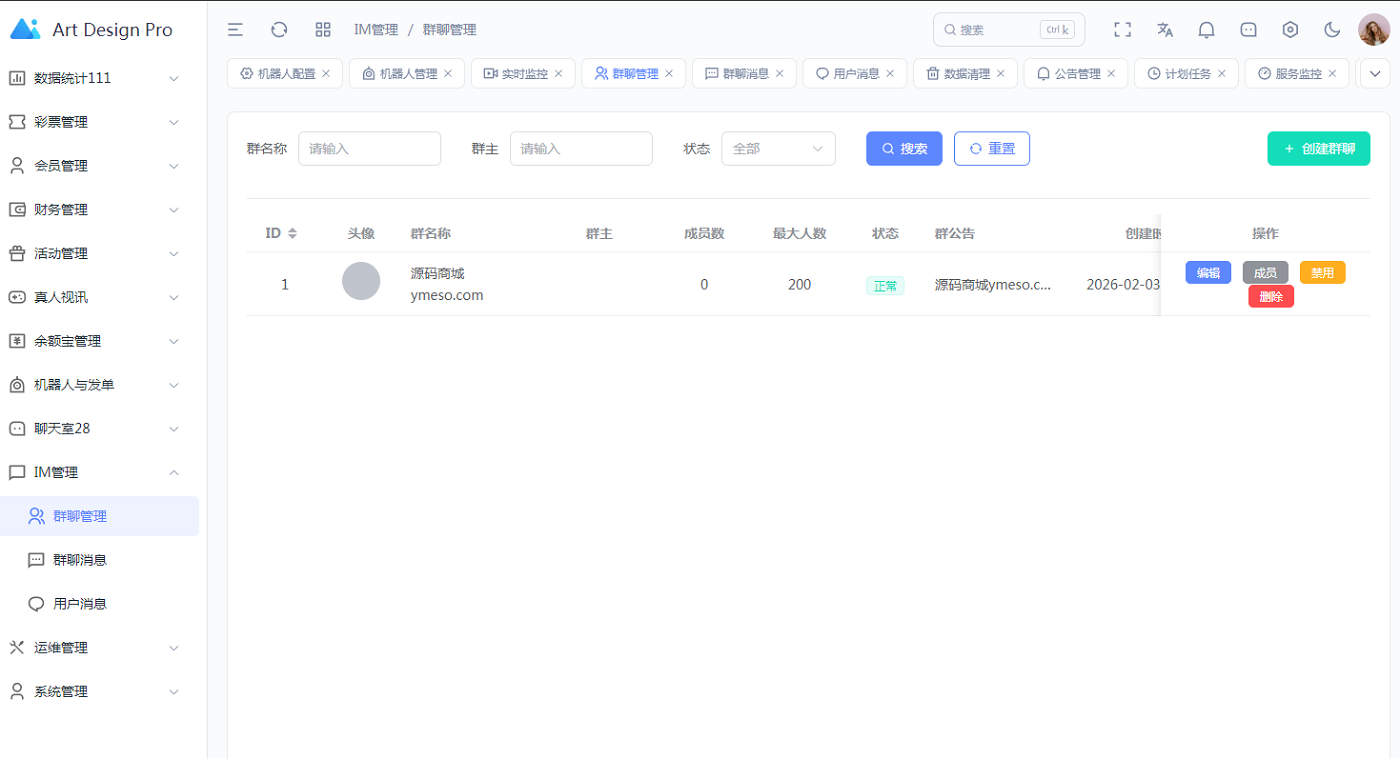The image size is (1400, 759).
Task: Open the settings hexagon icon in header
Action: (1290, 30)
